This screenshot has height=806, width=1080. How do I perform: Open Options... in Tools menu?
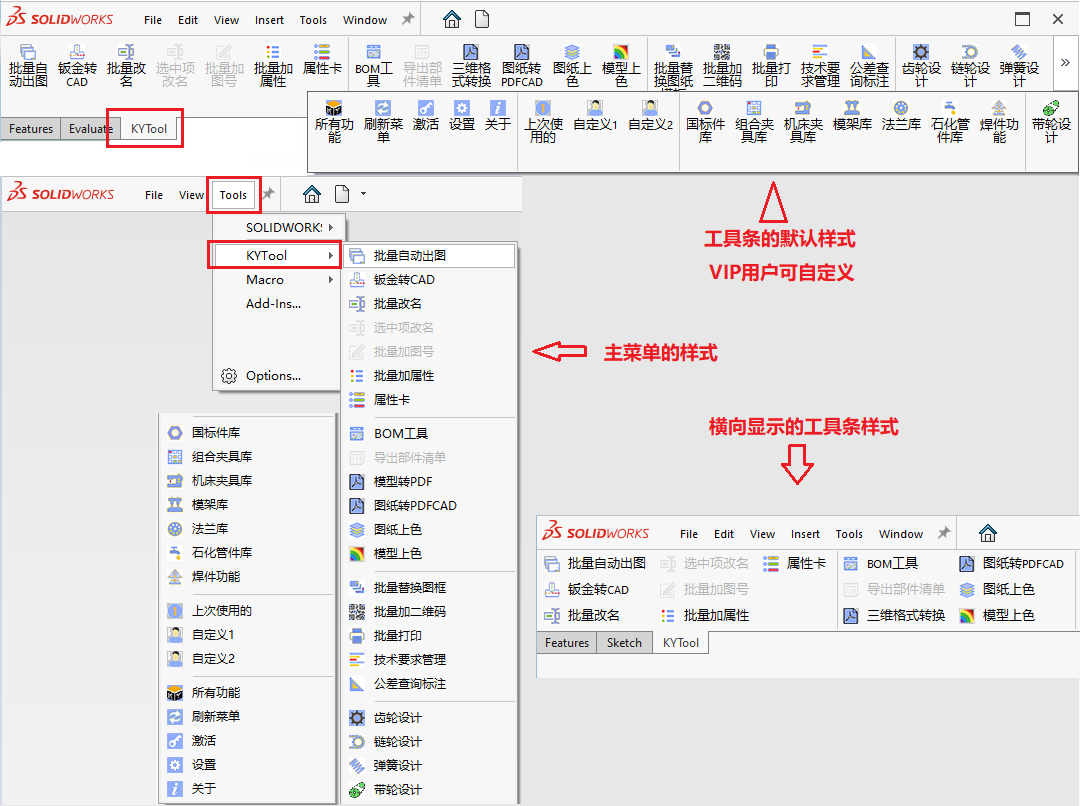point(273,376)
